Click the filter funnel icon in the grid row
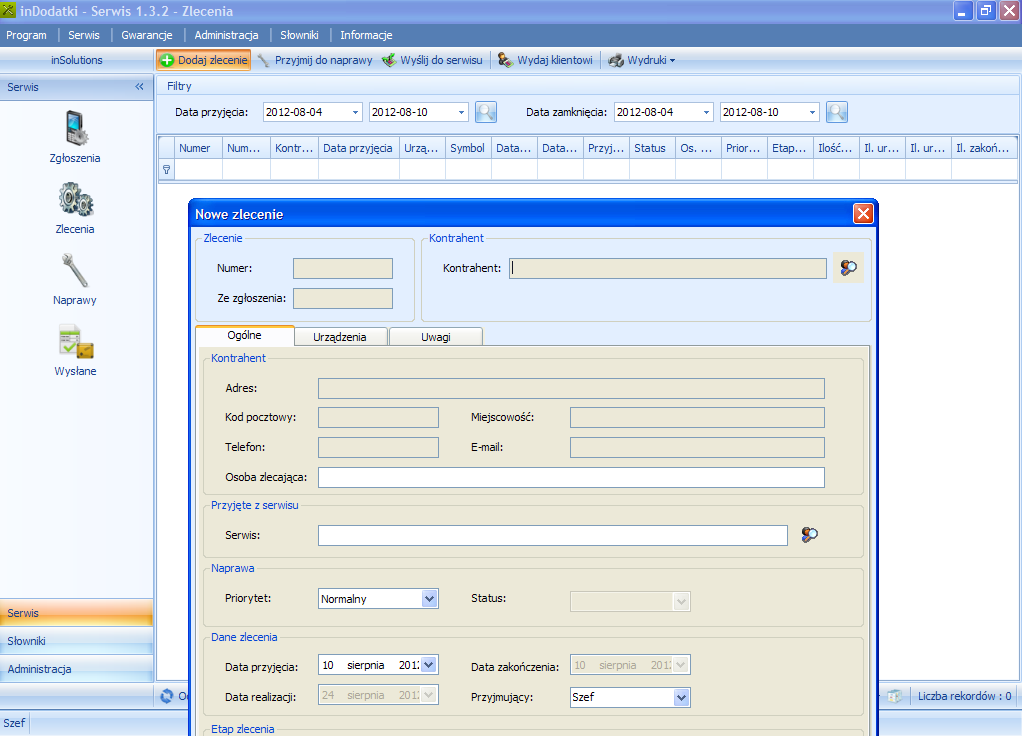Screen dimensions: 1022x736 click(x=167, y=169)
